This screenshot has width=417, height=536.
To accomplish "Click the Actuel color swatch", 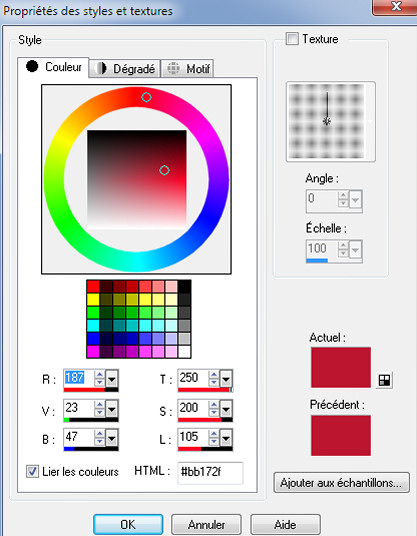I will (341, 367).
